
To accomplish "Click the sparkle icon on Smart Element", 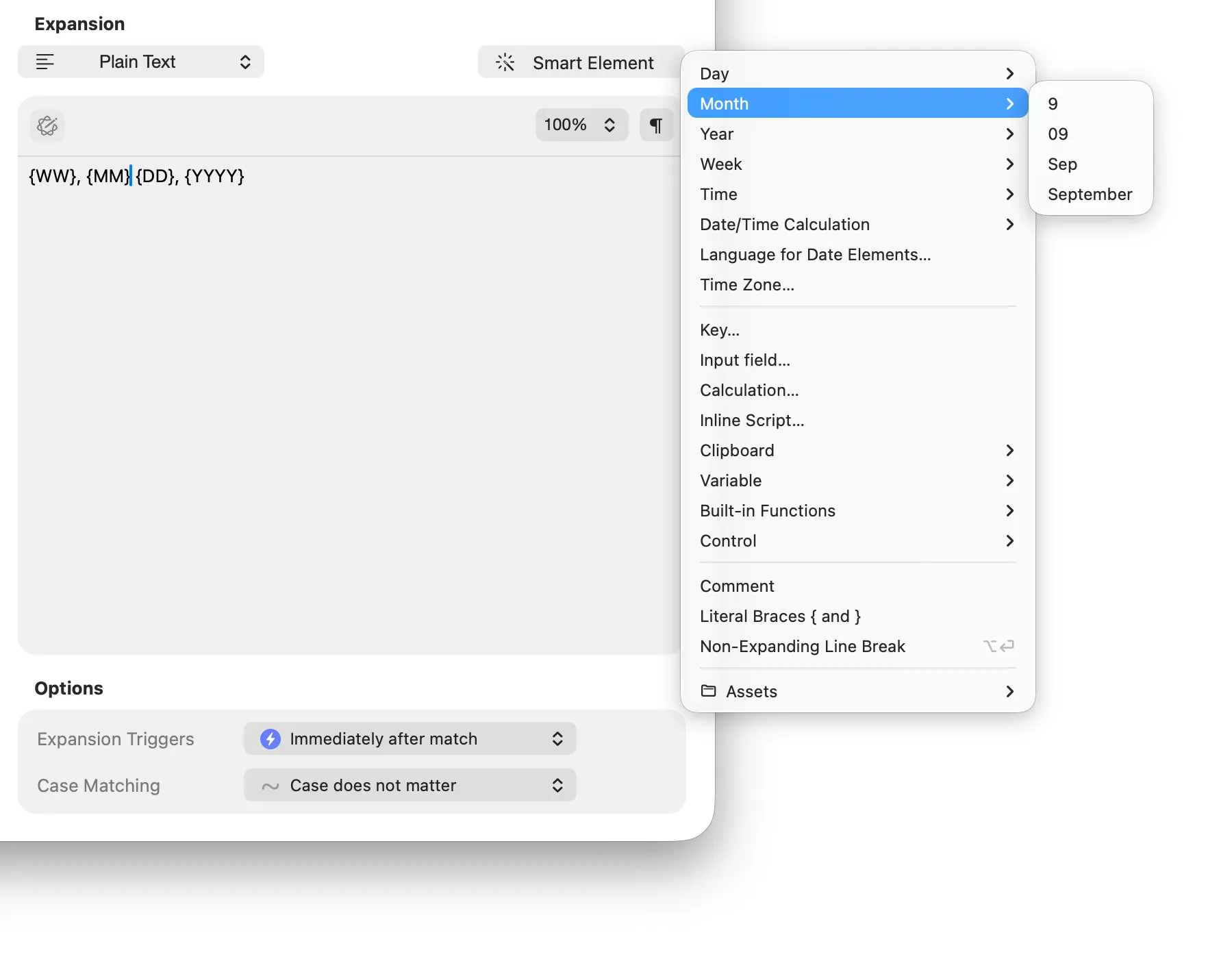I will coord(505,62).
